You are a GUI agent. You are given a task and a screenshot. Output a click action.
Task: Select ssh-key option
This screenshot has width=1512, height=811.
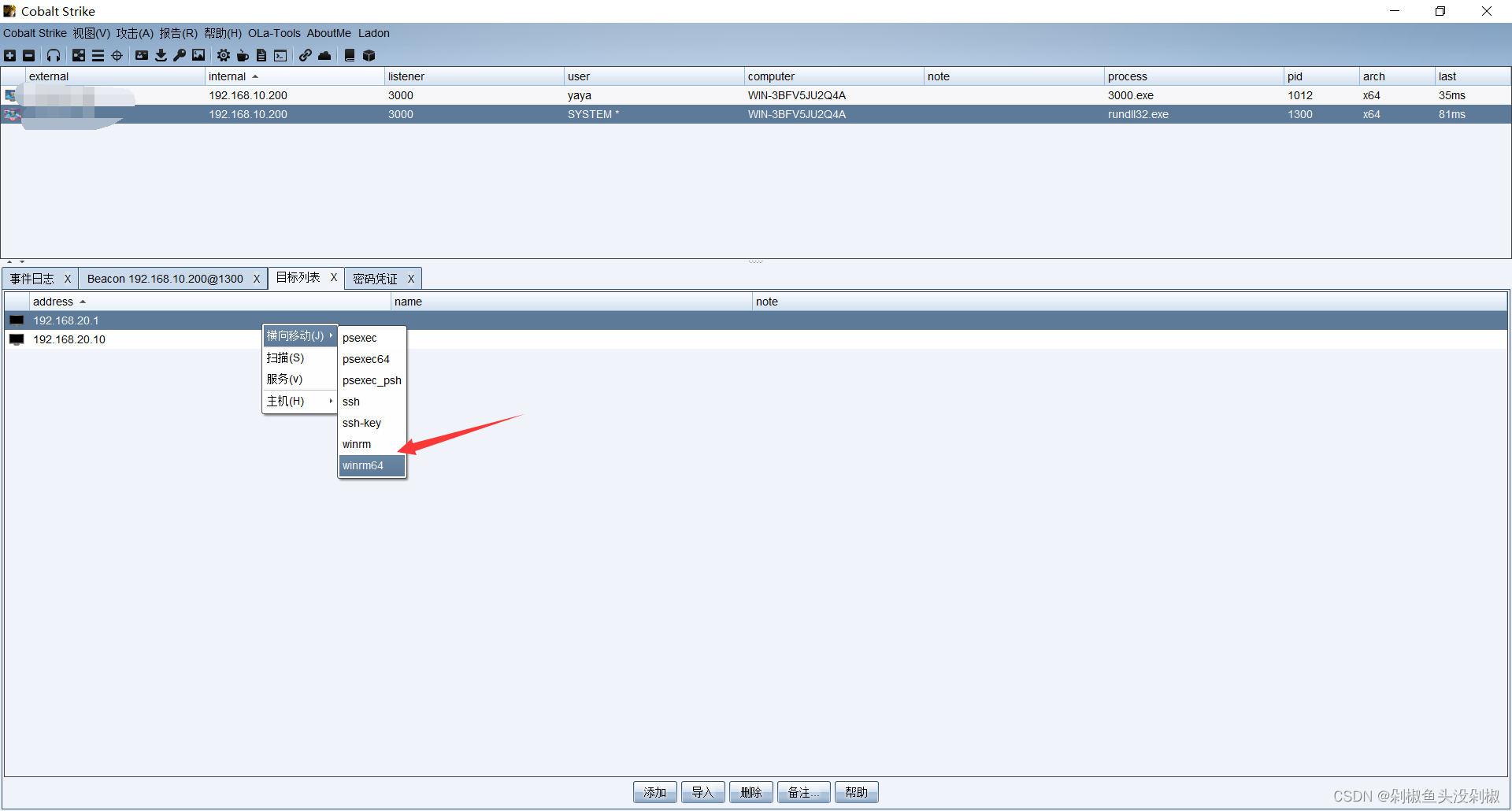click(372, 423)
